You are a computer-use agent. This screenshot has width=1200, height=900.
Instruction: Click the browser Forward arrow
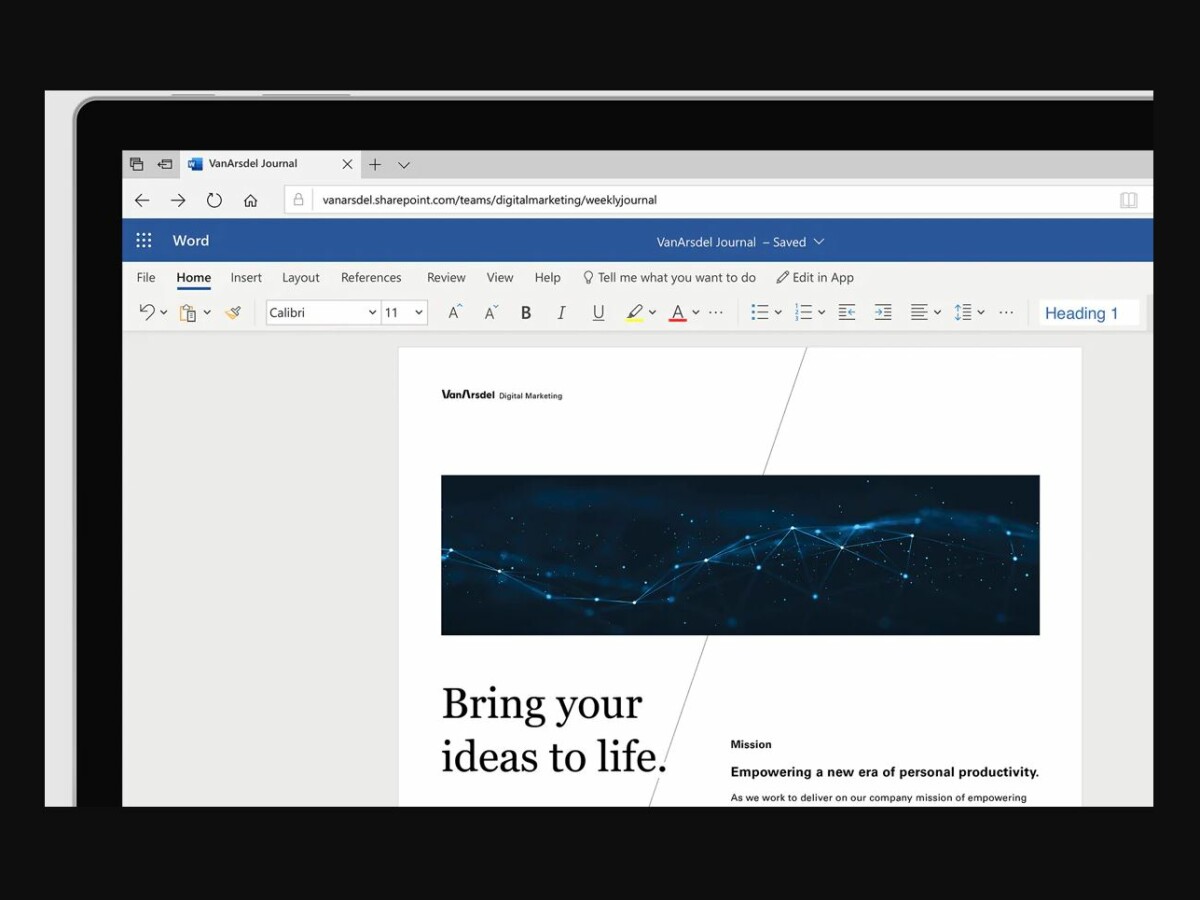pyautogui.click(x=178, y=200)
